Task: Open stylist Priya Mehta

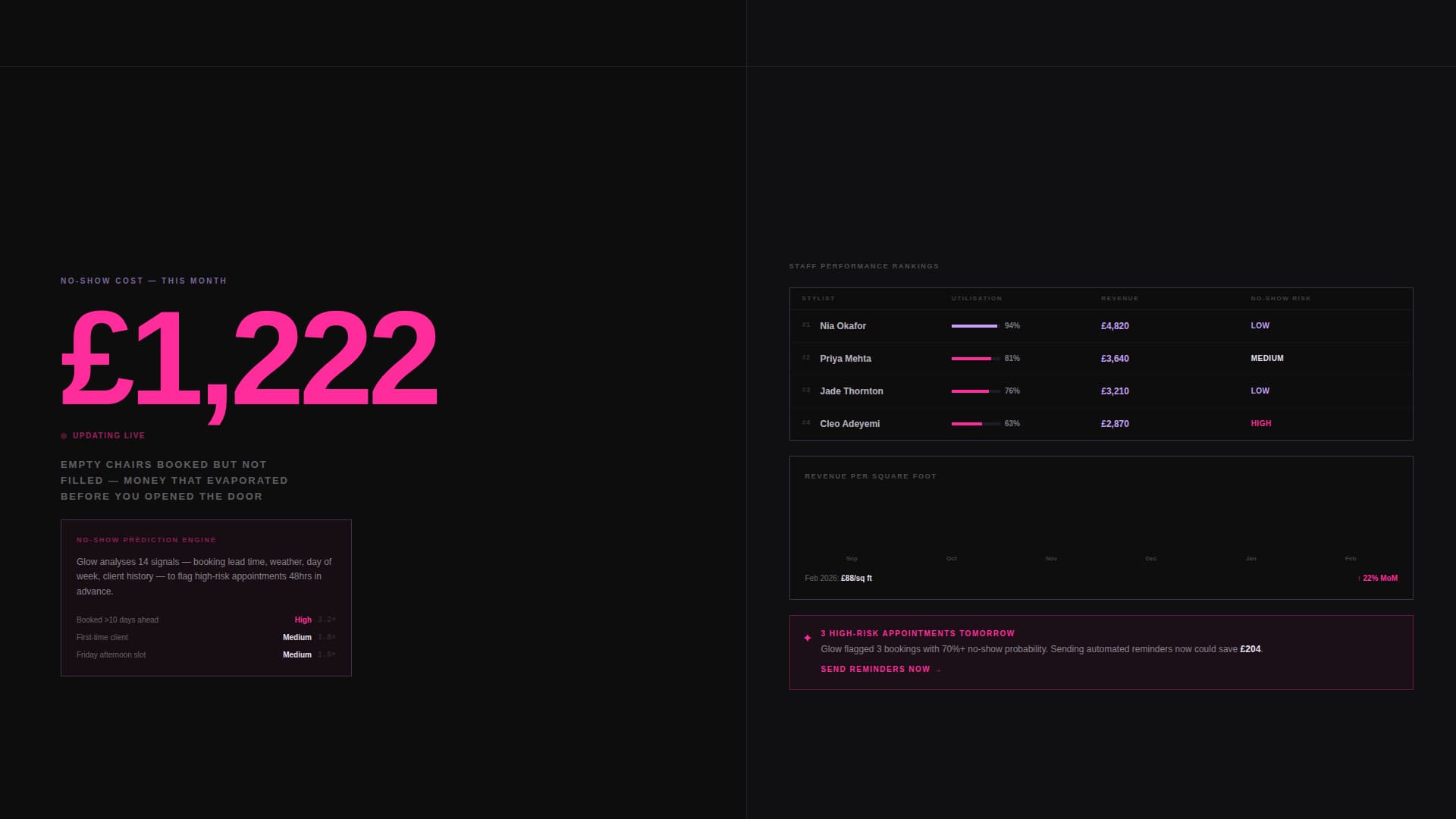Action: [x=846, y=359]
